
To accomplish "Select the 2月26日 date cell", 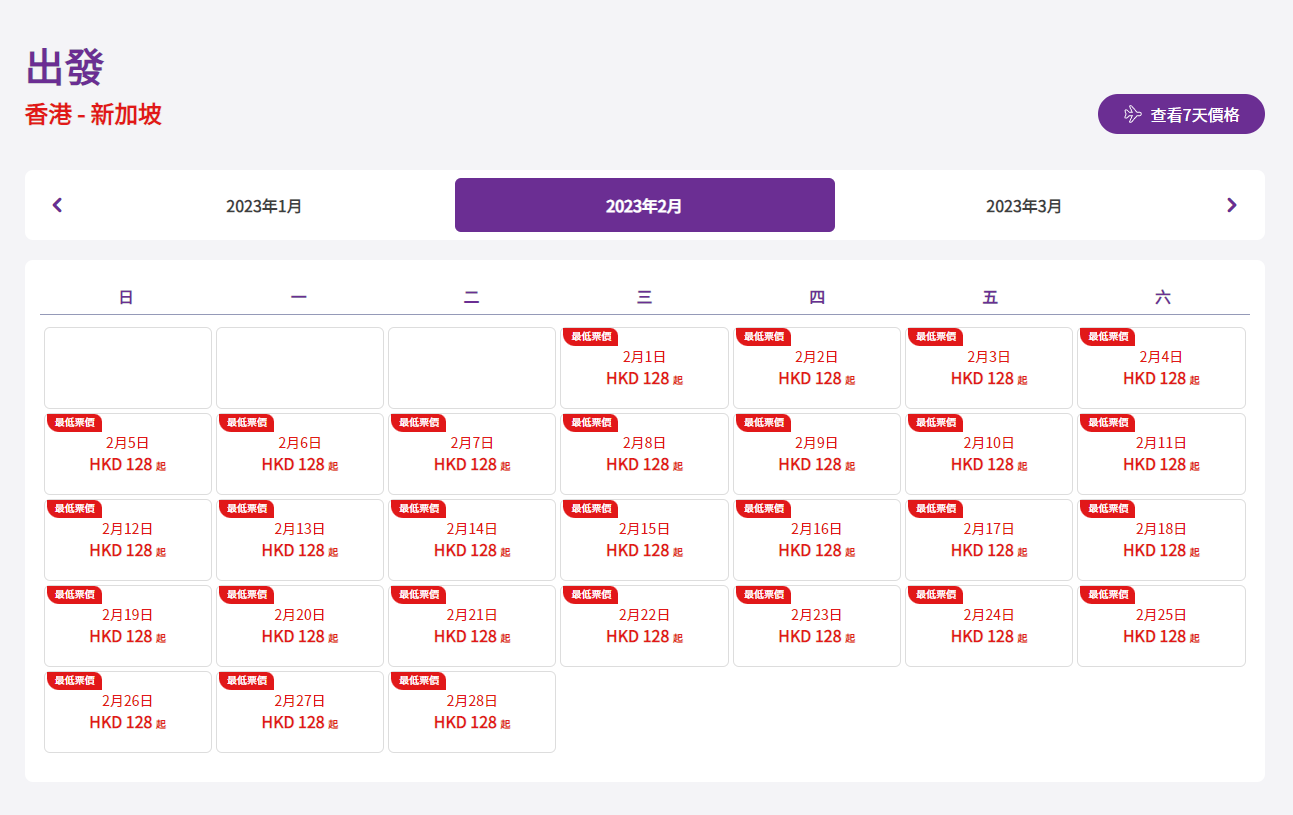I will click(x=128, y=712).
